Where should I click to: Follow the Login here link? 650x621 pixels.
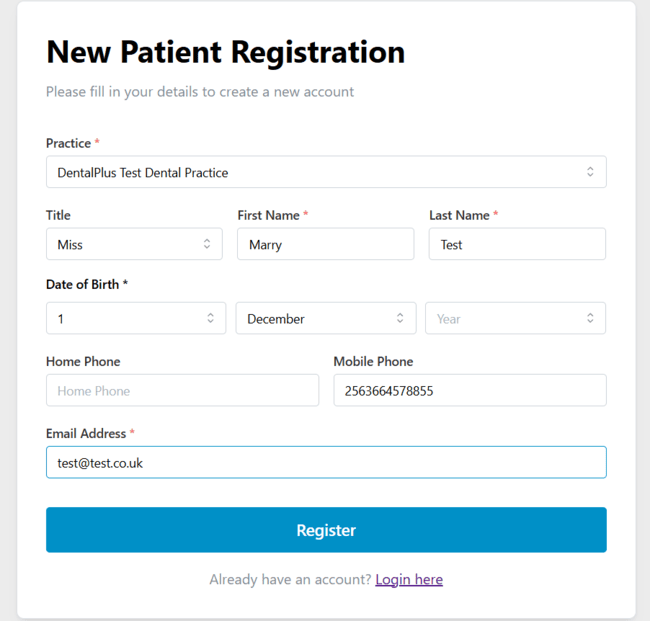point(409,580)
